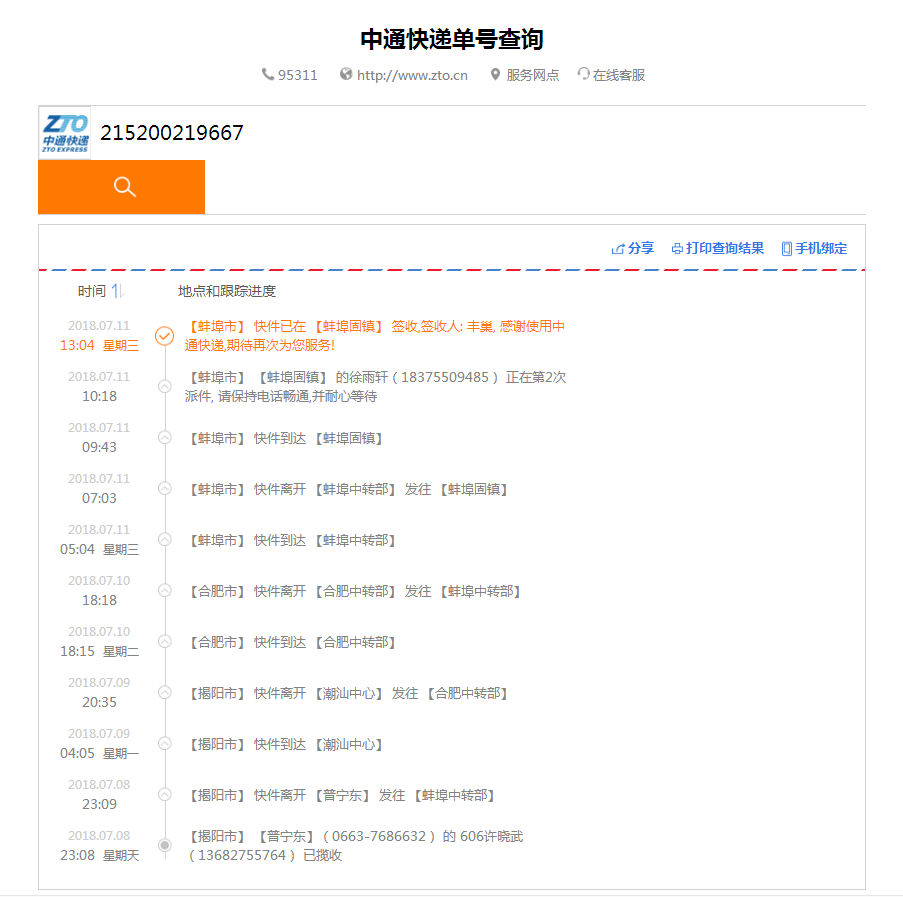This screenshot has height=897, width=903.
Task: Click the timeline marker for 05:04 entry
Action: 165,539
